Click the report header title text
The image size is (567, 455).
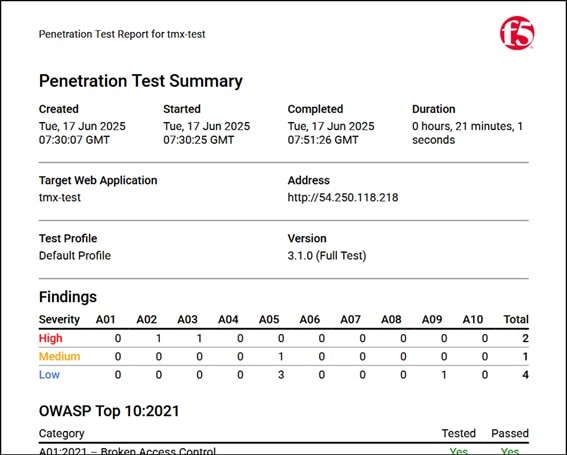pyautogui.click(x=122, y=34)
